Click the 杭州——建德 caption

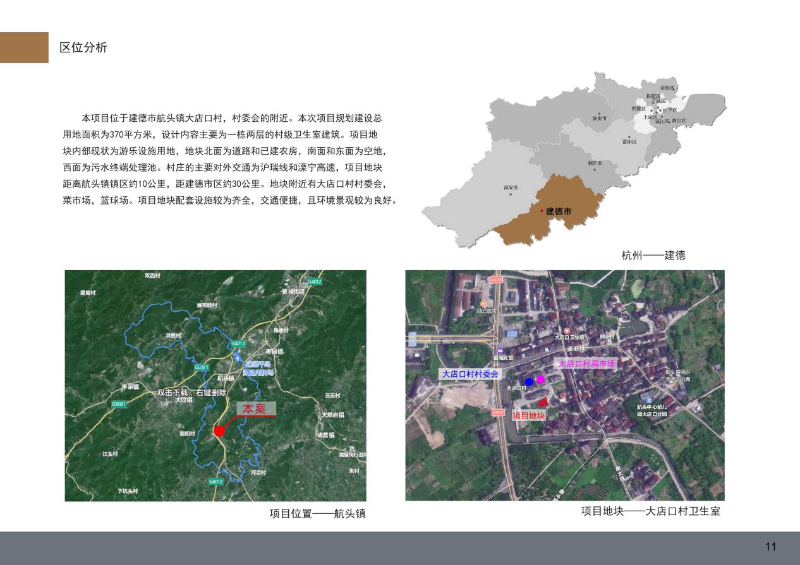click(x=653, y=255)
